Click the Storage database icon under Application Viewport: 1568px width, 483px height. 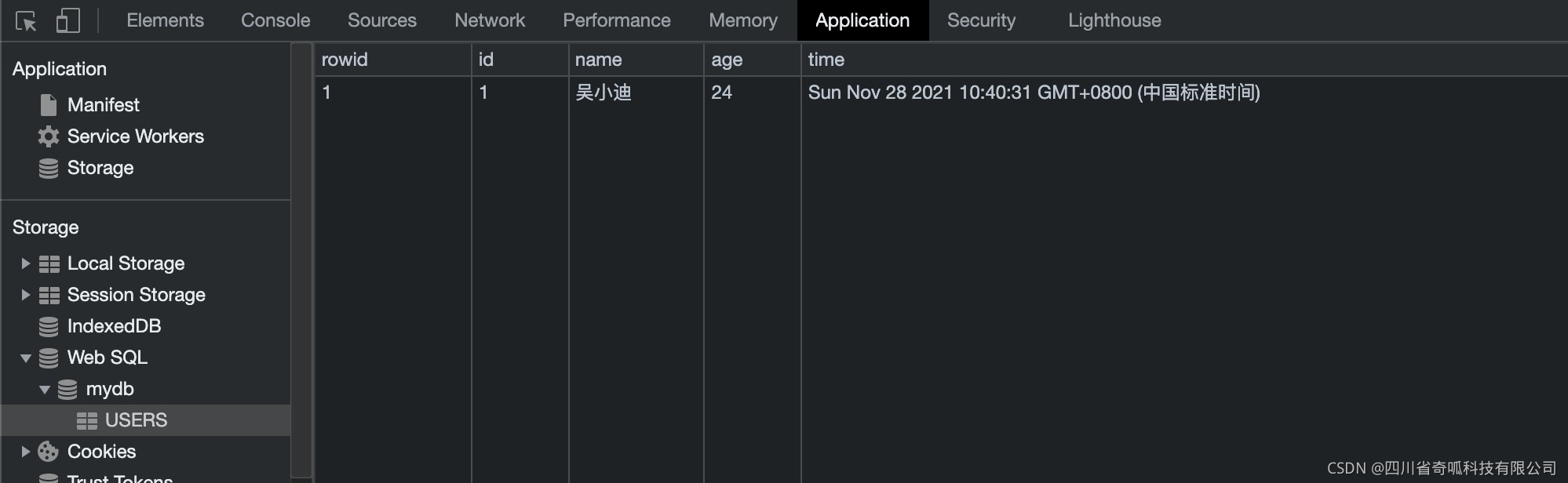click(x=49, y=168)
